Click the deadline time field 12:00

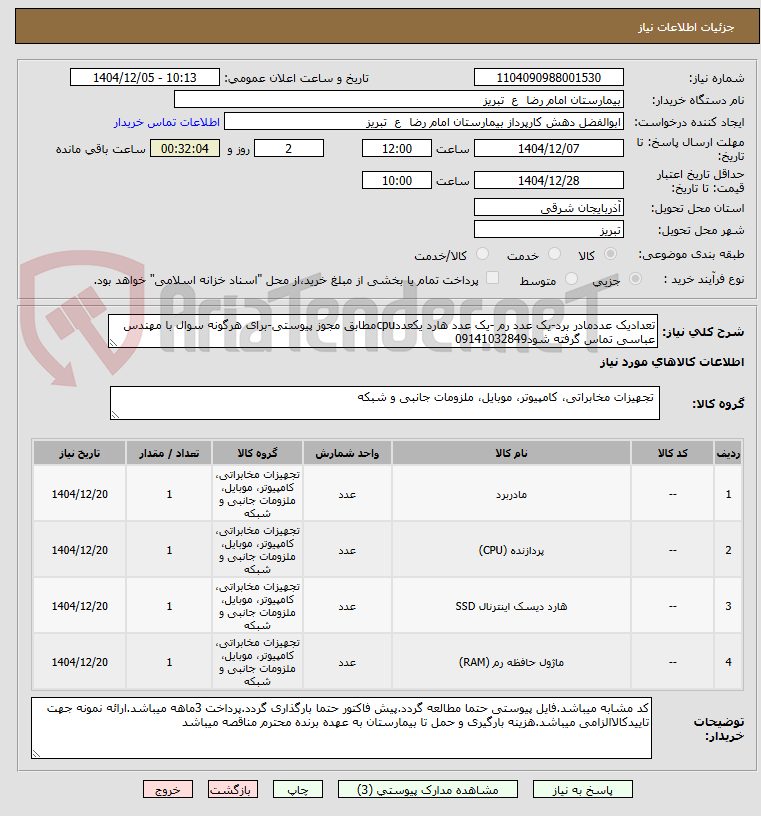point(397,148)
